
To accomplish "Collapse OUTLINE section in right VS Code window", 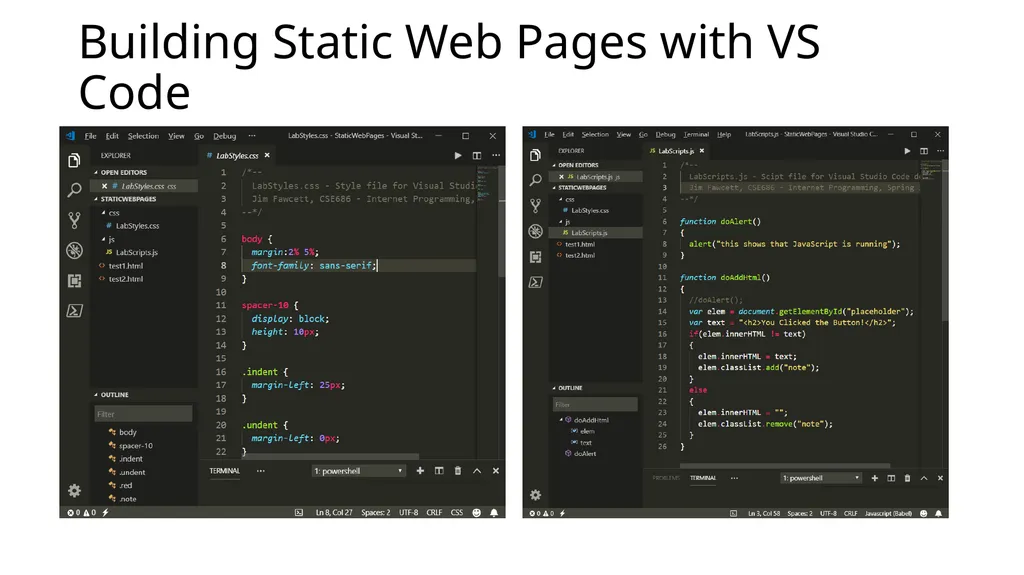I will tap(554, 388).
